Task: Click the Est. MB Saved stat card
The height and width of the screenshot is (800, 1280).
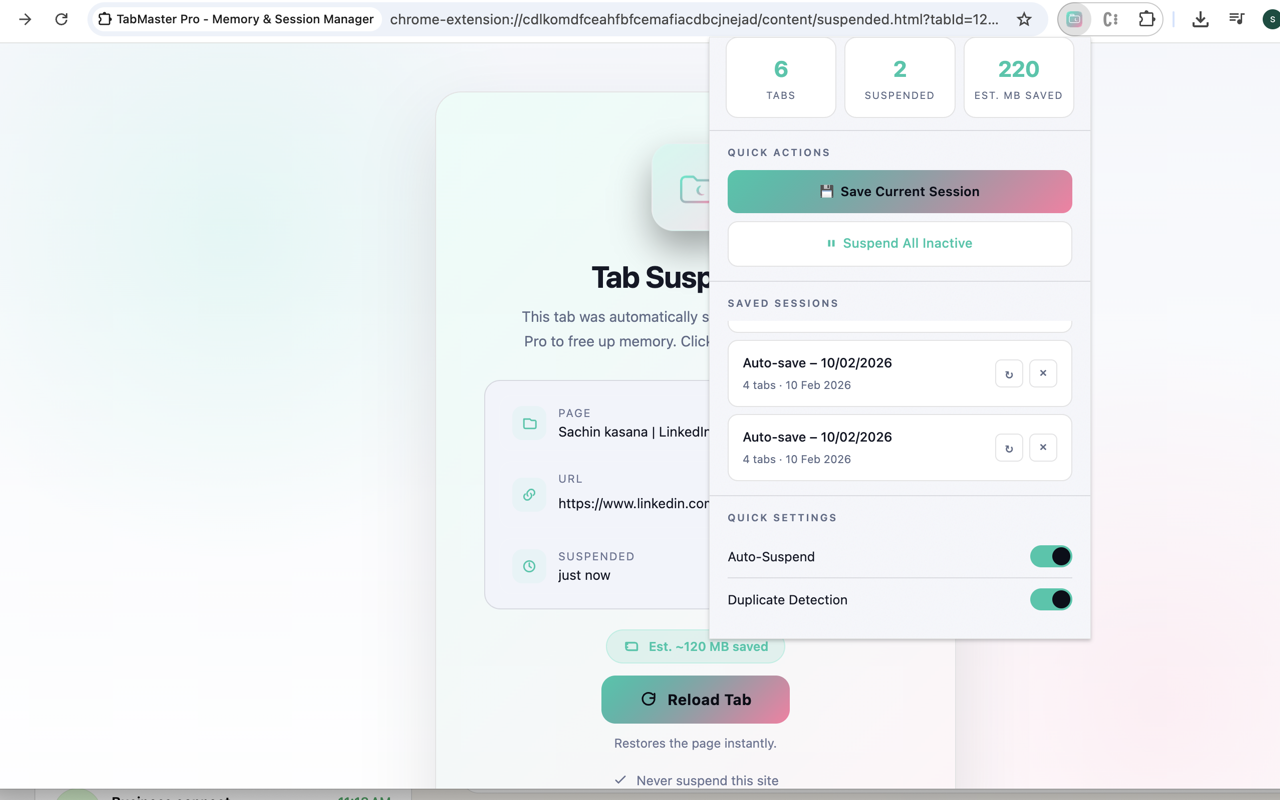Action: pyautogui.click(x=1018, y=78)
